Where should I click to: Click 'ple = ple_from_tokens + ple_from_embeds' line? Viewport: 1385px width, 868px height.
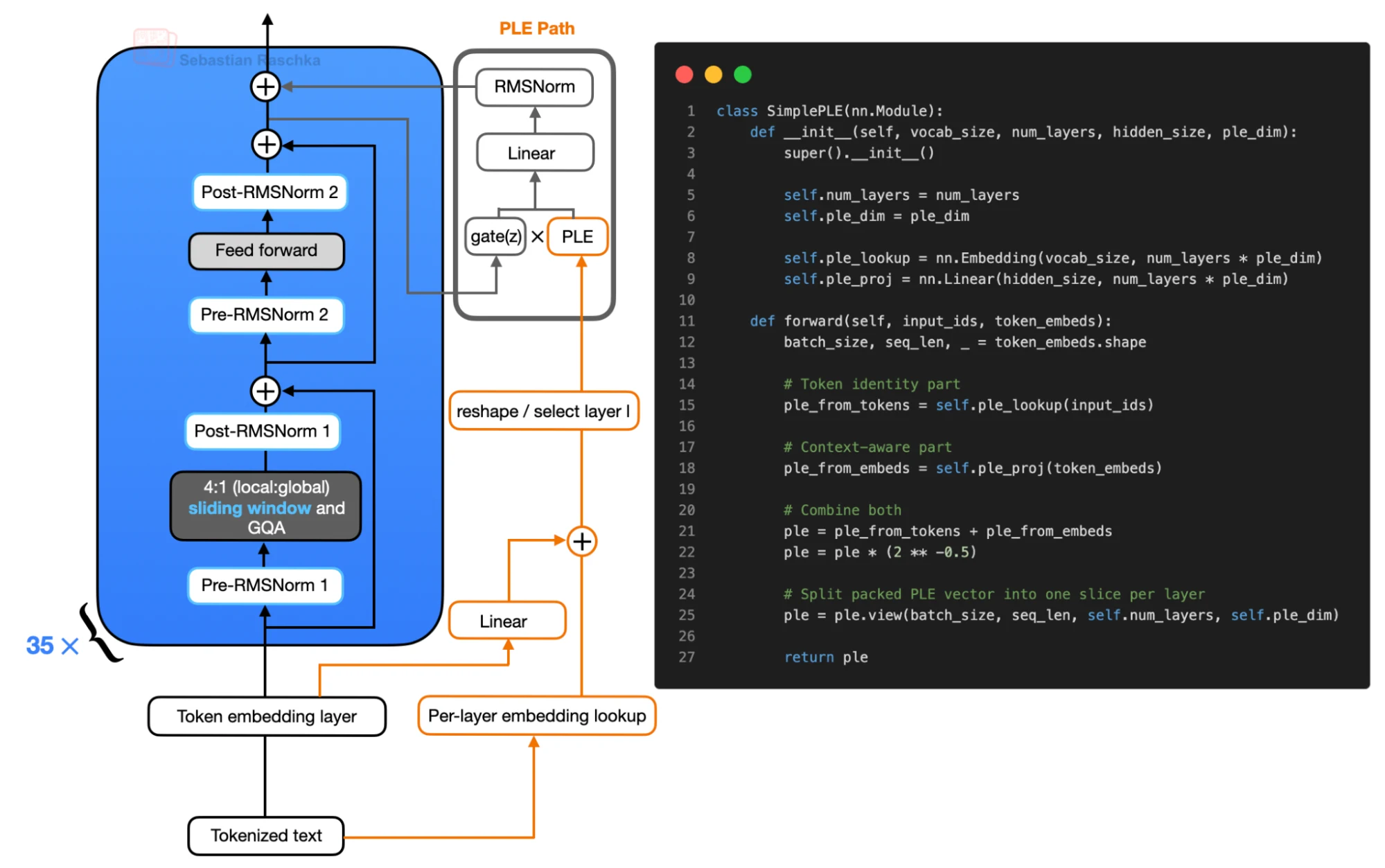click(948, 531)
